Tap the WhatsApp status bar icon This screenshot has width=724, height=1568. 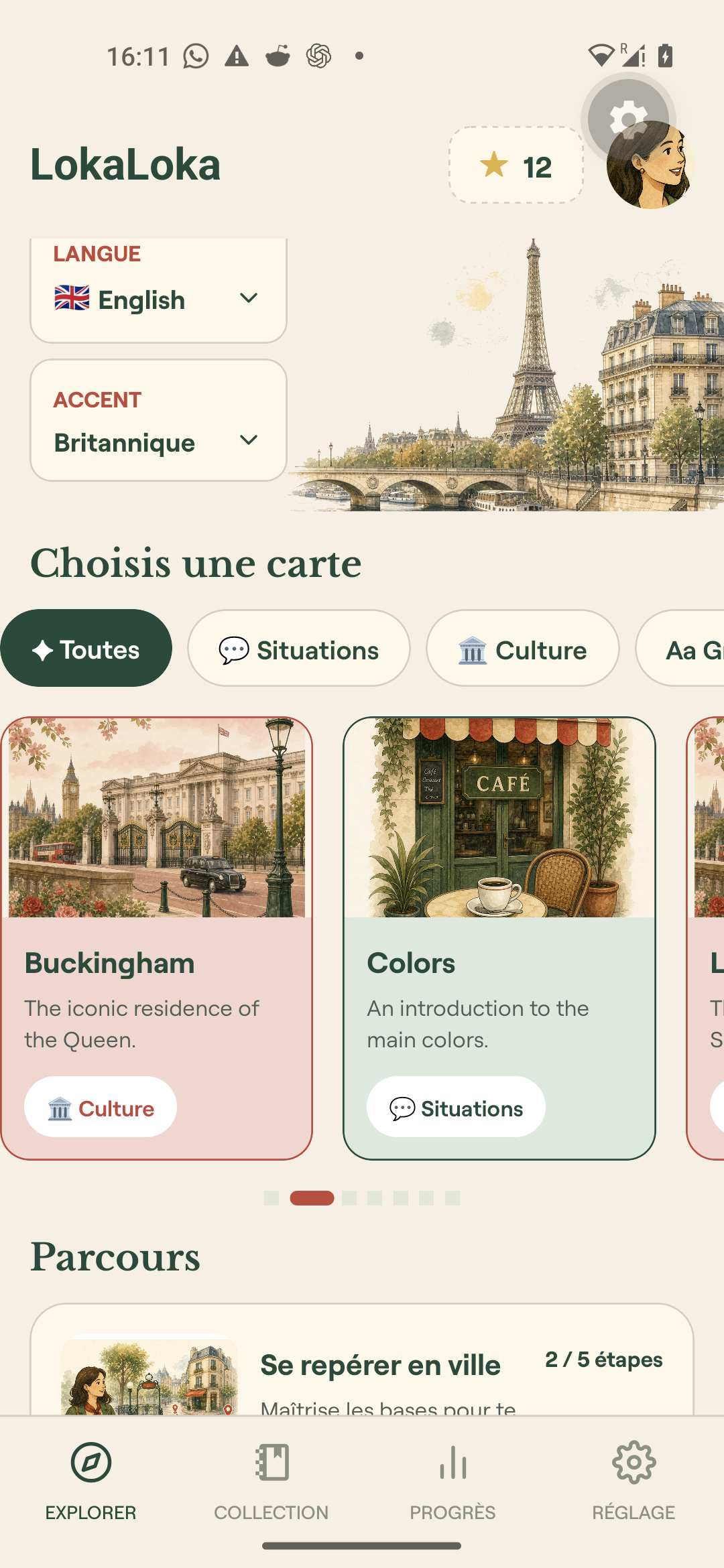coord(196,56)
